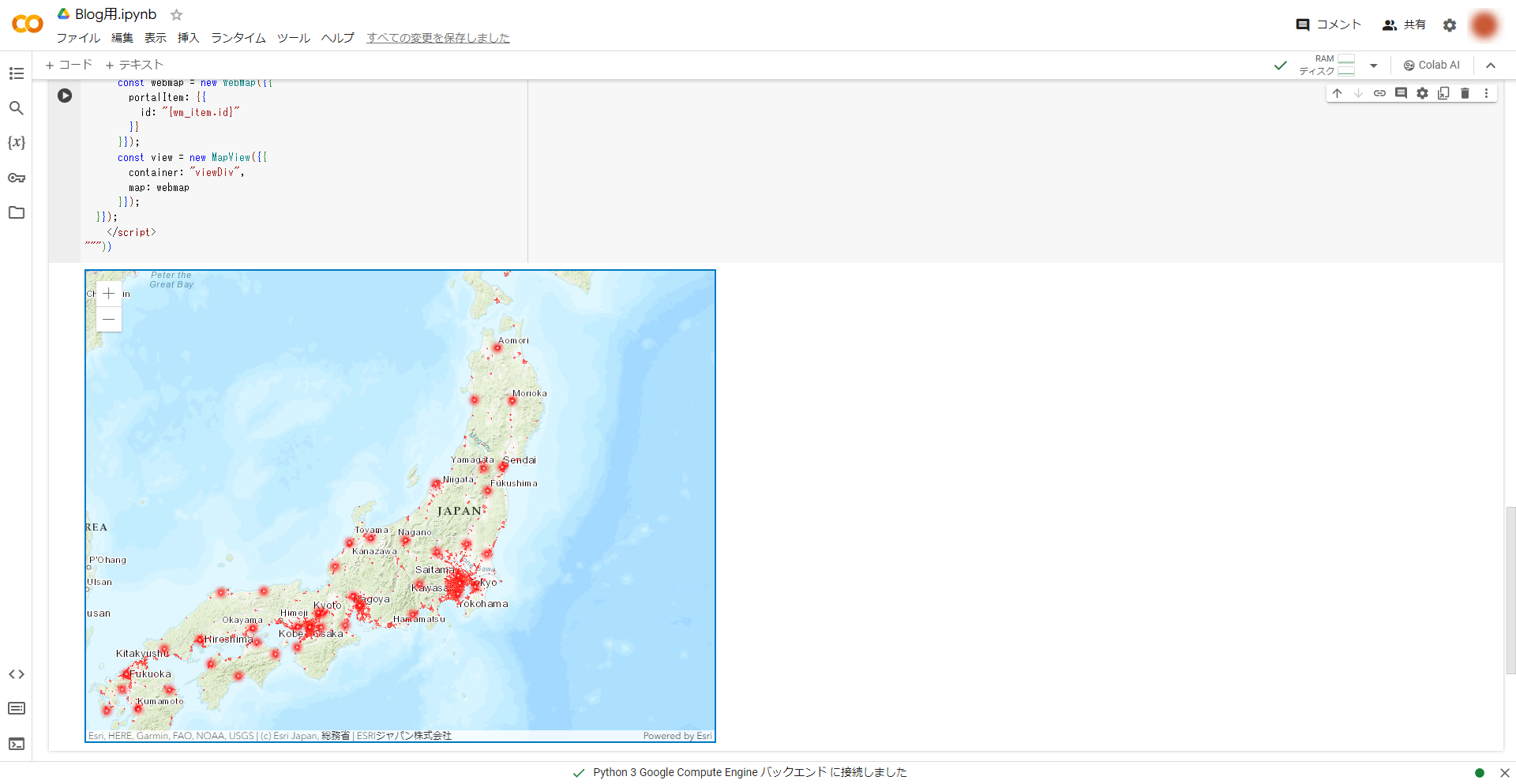Viewport: 1516px width, 784px height.
Task: Click the connected checkmark beside RAM
Action: 1281,66
